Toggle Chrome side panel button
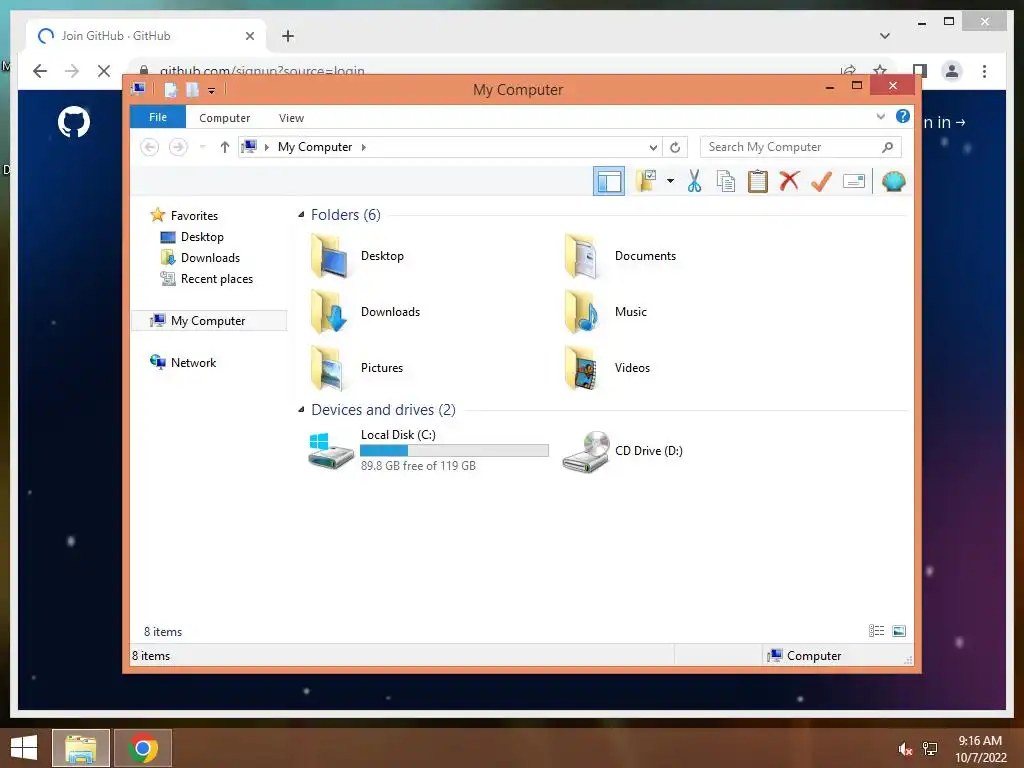This screenshot has width=1024, height=768. click(x=920, y=71)
